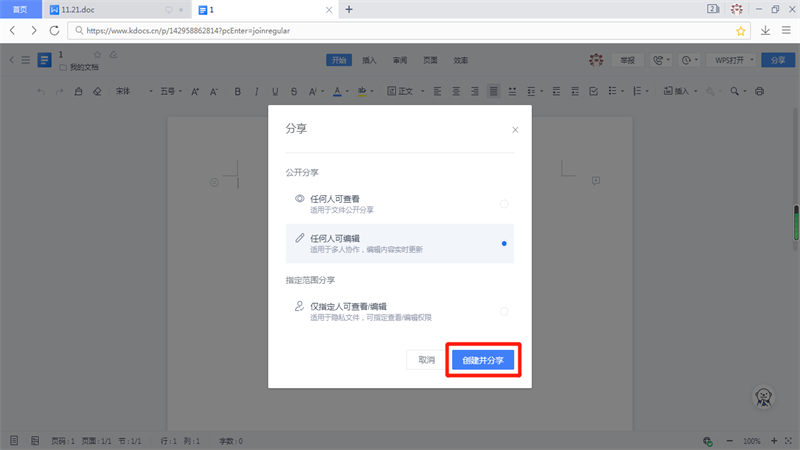Align text left
This screenshot has height=450, width=800.
pos(437,91)
